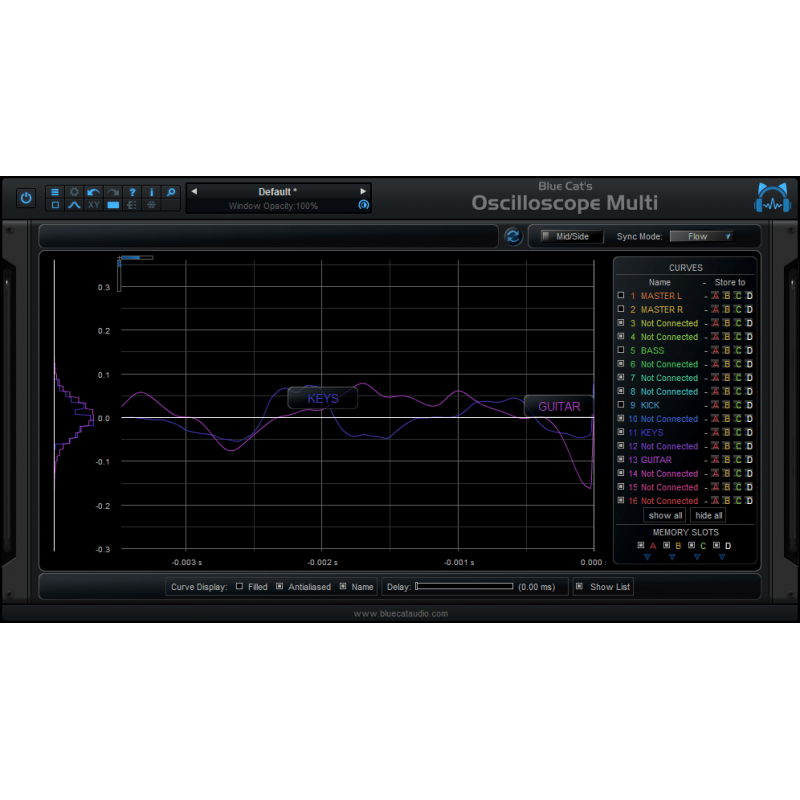The width and height of the screenshot is (800, 800).
Task: Click the Undo arrow icon
Action: 93,192
